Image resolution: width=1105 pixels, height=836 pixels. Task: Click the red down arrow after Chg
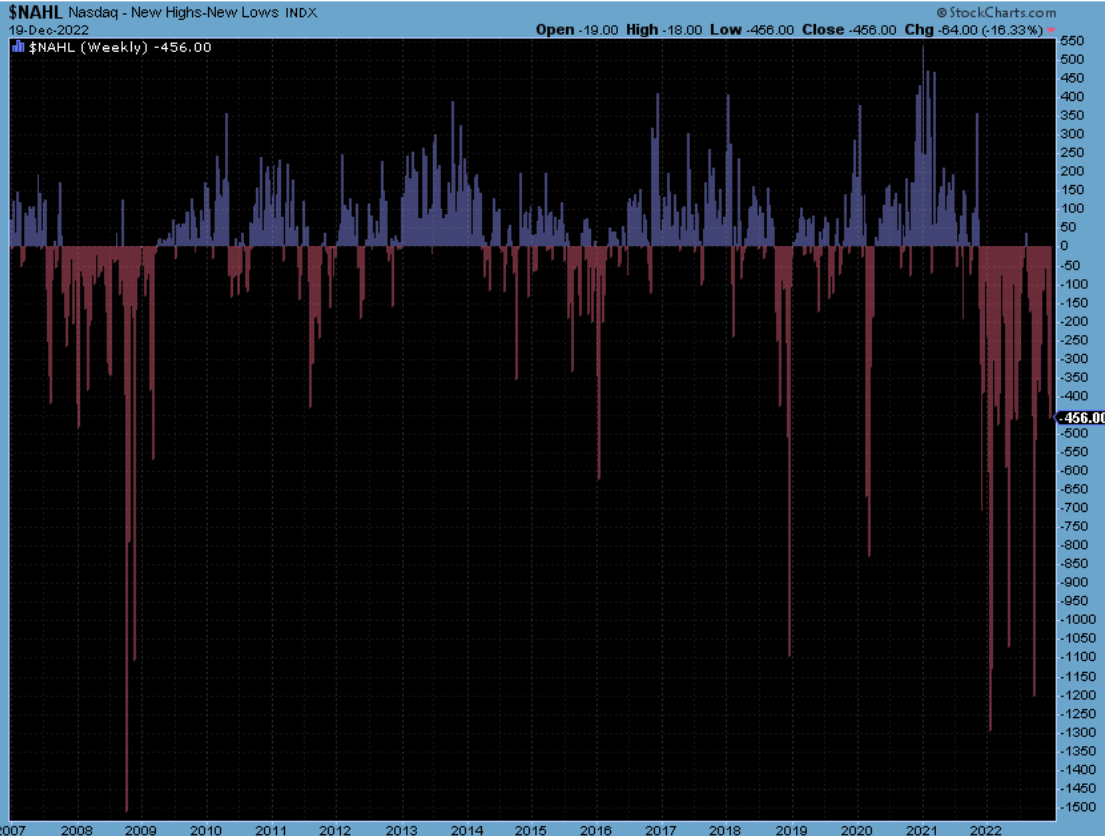[x=1050, y=30]
